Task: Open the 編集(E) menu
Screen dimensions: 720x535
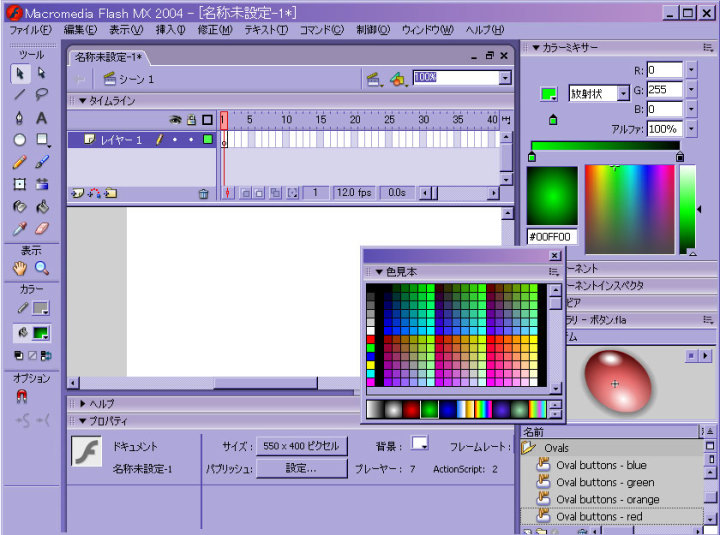Action: pyautogui.click(x=80, y=30)
